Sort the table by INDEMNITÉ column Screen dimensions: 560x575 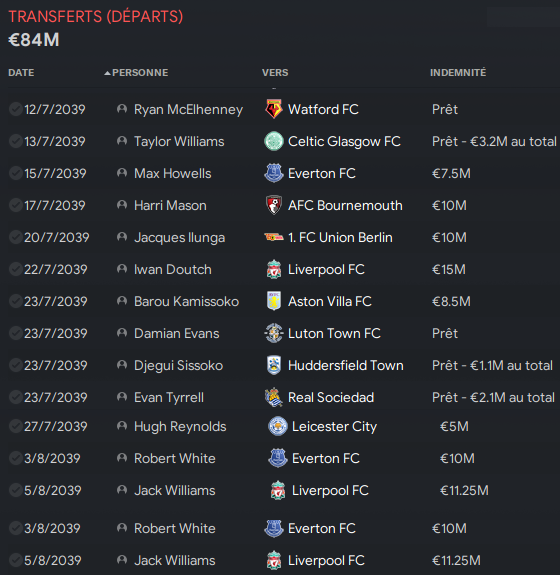coord(458,72)
